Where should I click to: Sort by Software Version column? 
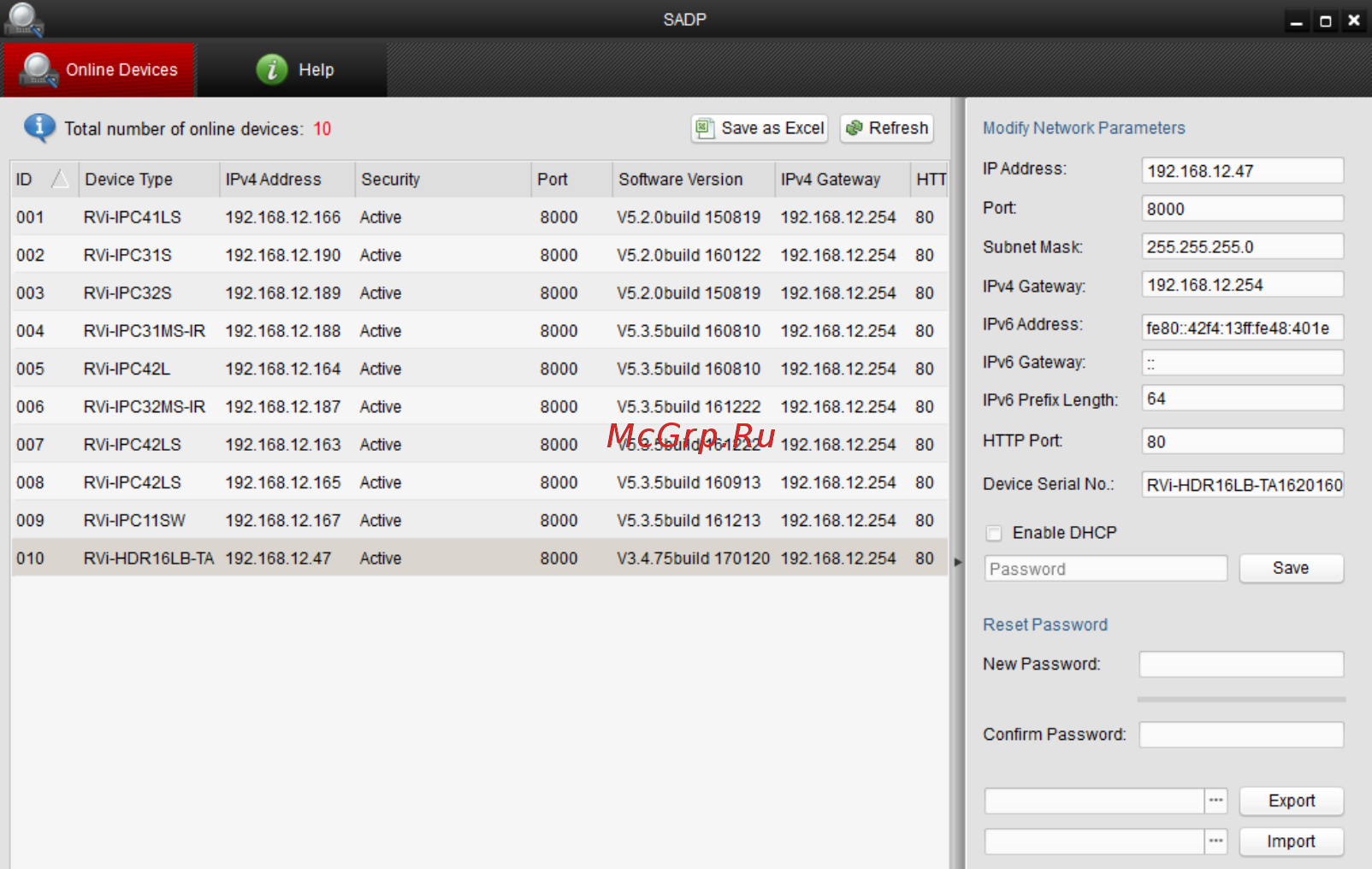click(x=694, y=180)
